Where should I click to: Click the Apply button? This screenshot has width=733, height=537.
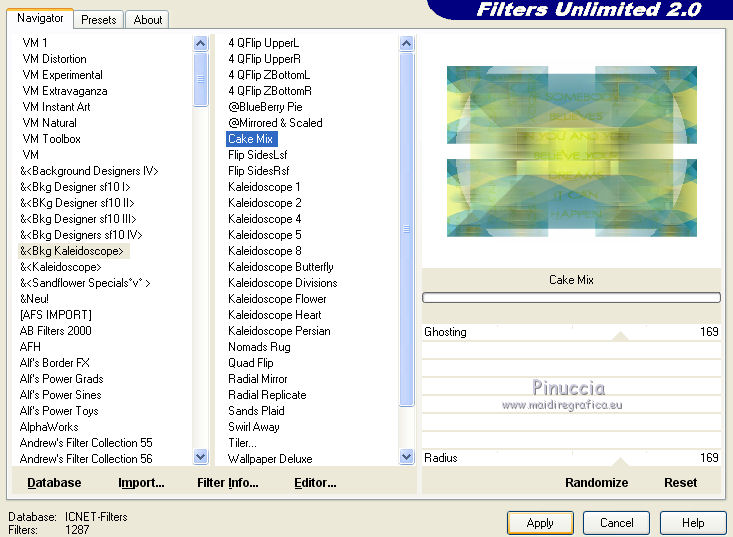click(540, 523)
